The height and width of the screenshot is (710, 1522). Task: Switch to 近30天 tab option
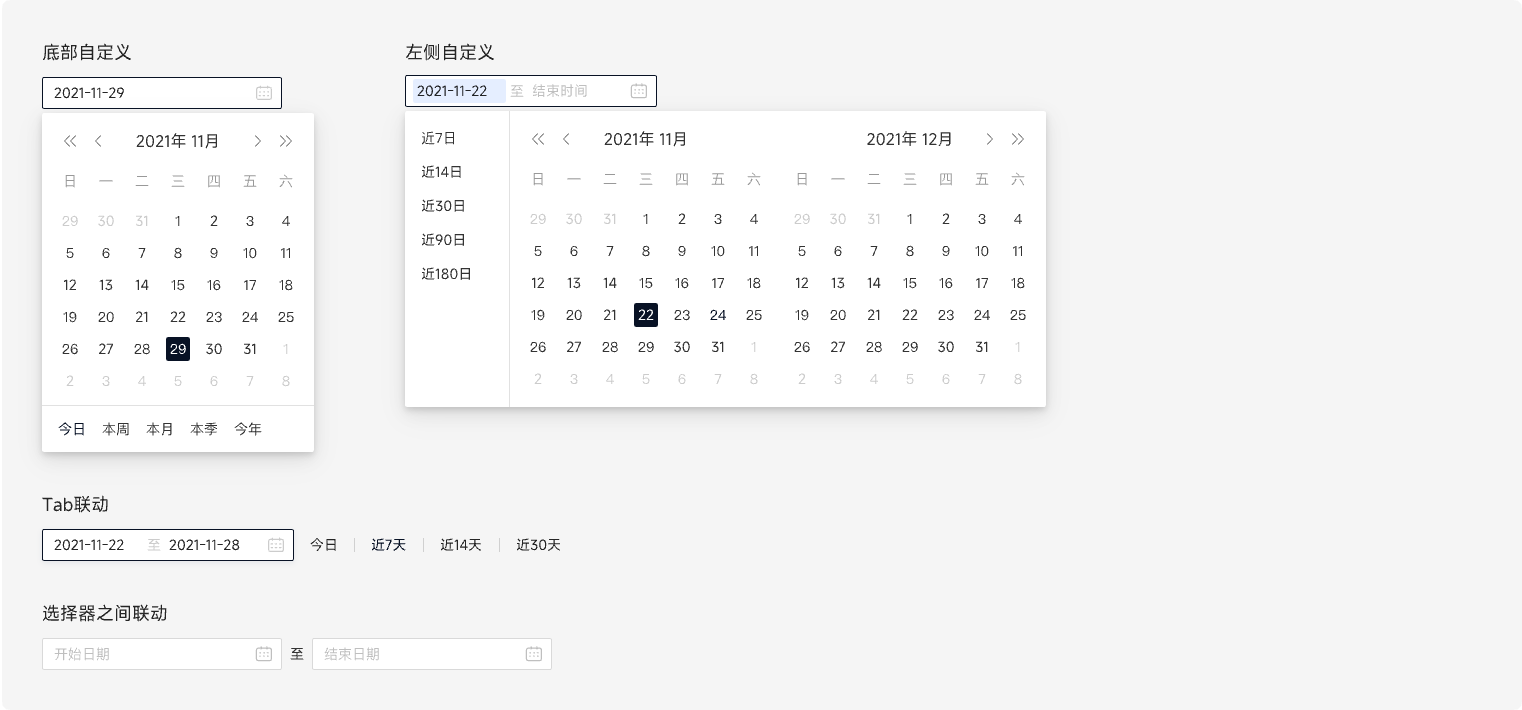click(538, 545)
